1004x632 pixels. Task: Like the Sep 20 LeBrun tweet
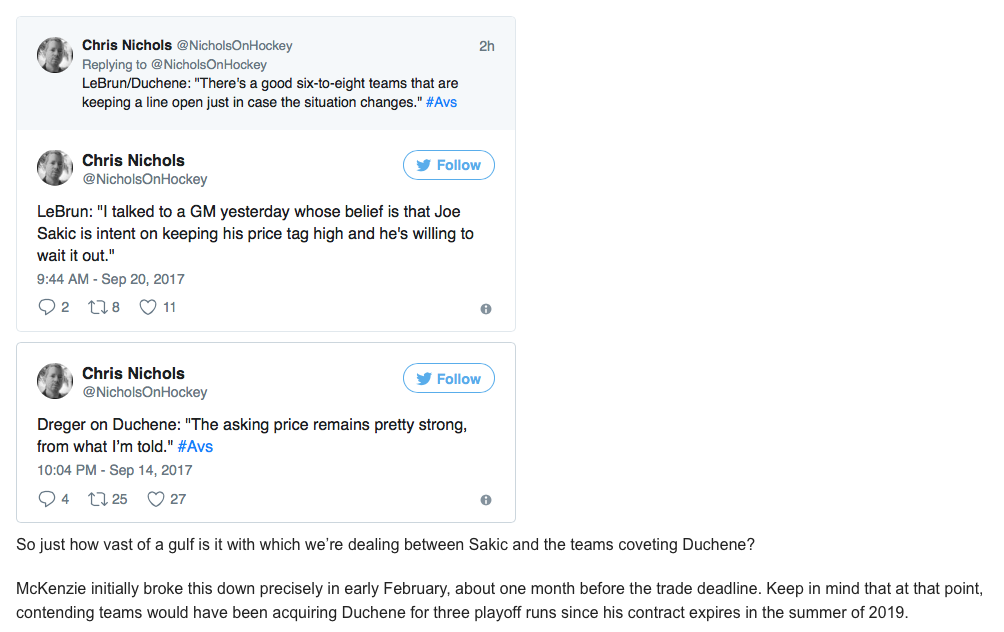point(148,307)
